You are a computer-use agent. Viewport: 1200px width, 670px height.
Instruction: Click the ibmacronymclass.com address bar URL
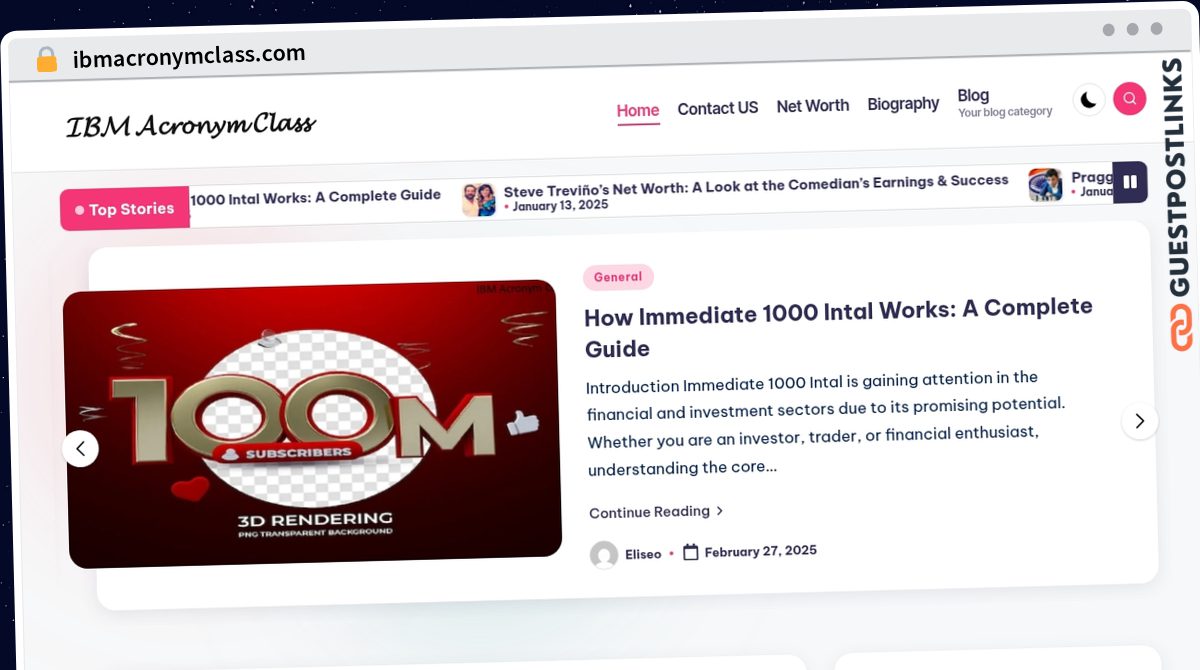tap(189, 56)
